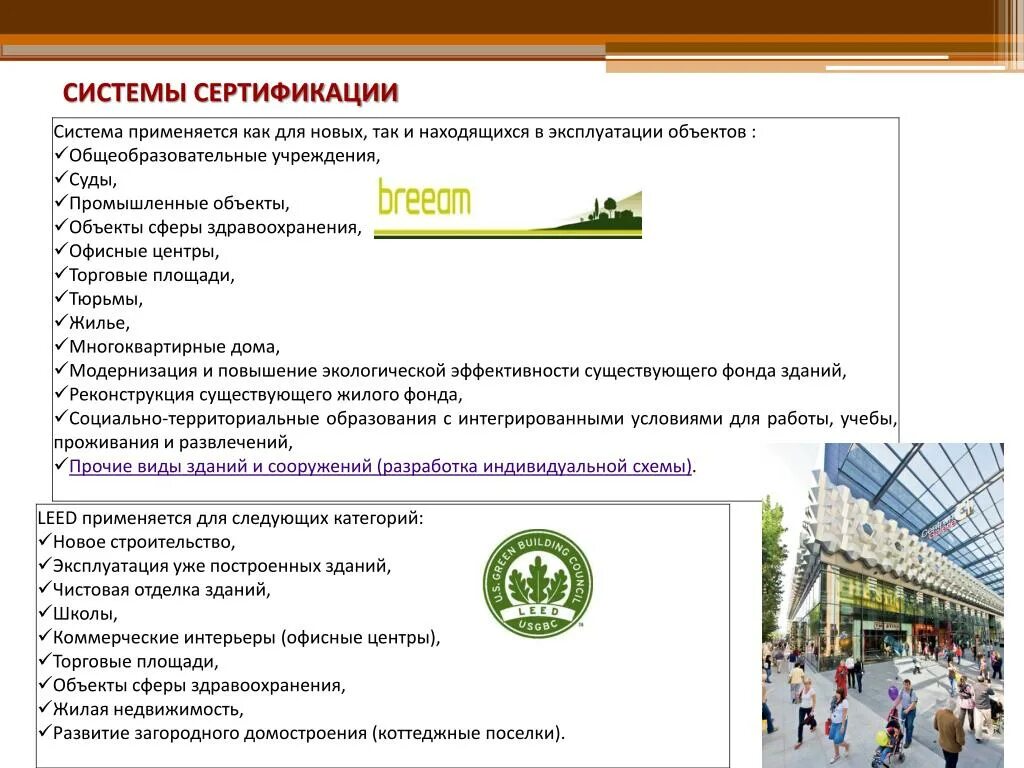The height and width of the screenshot is (768, 1024).
Task: Click the shopping mall photo
Action: coord(882,605)
